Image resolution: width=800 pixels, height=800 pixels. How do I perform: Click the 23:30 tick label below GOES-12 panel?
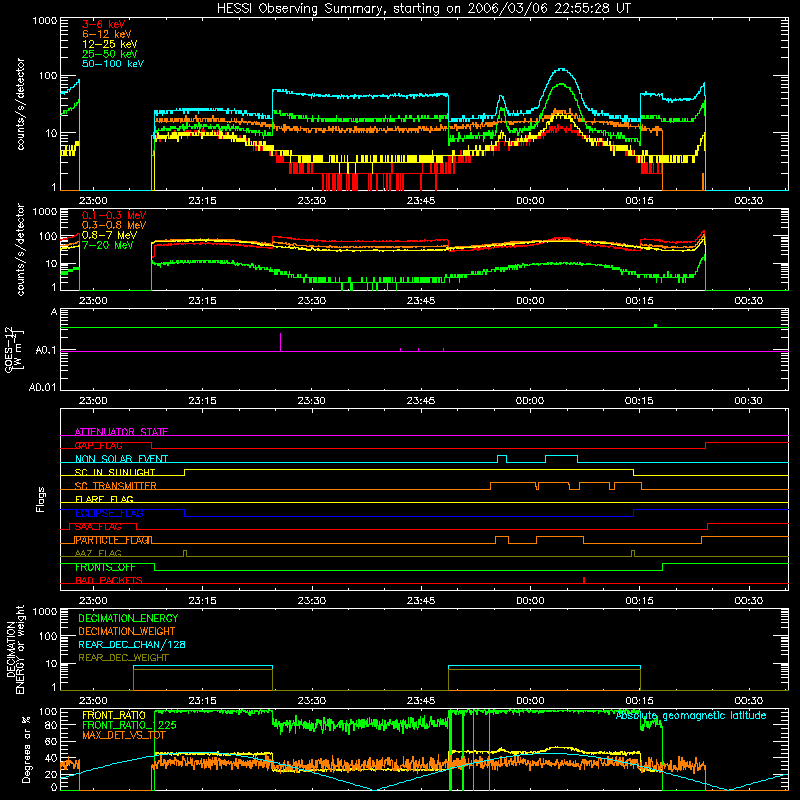pyautogui.click(x=311, y=401)
